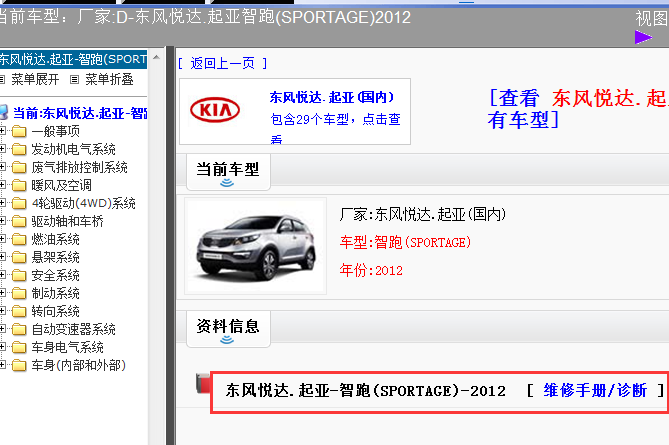Viewport: 669px width, 445px height.
Task: Click the tree panel scroll-up arrow
Action: point(156,57)
